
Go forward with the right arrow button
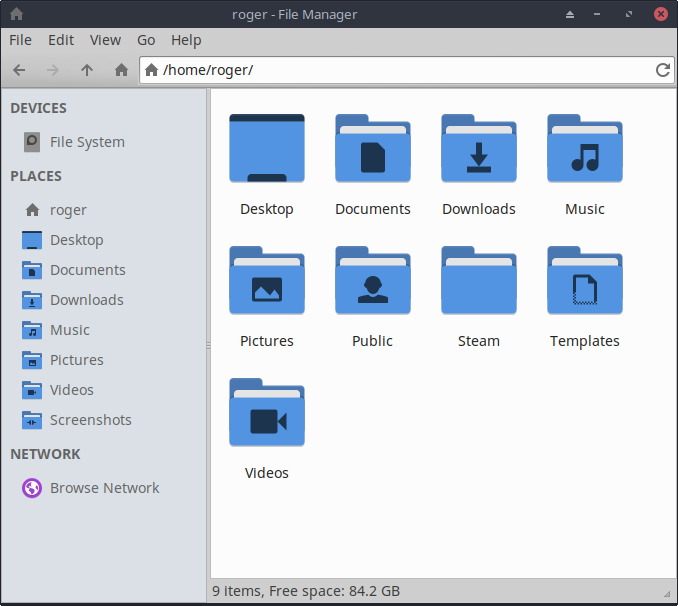click(x=52, y=70)
